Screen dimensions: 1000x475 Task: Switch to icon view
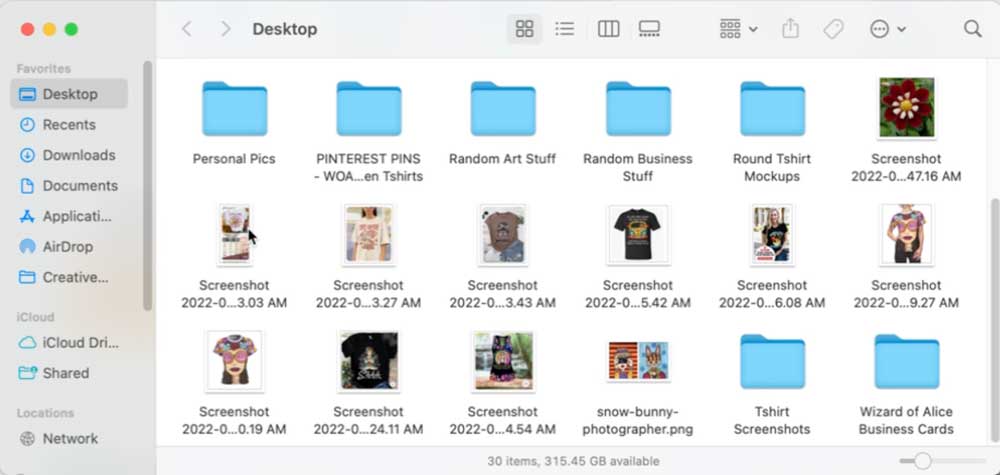(524, 29)
